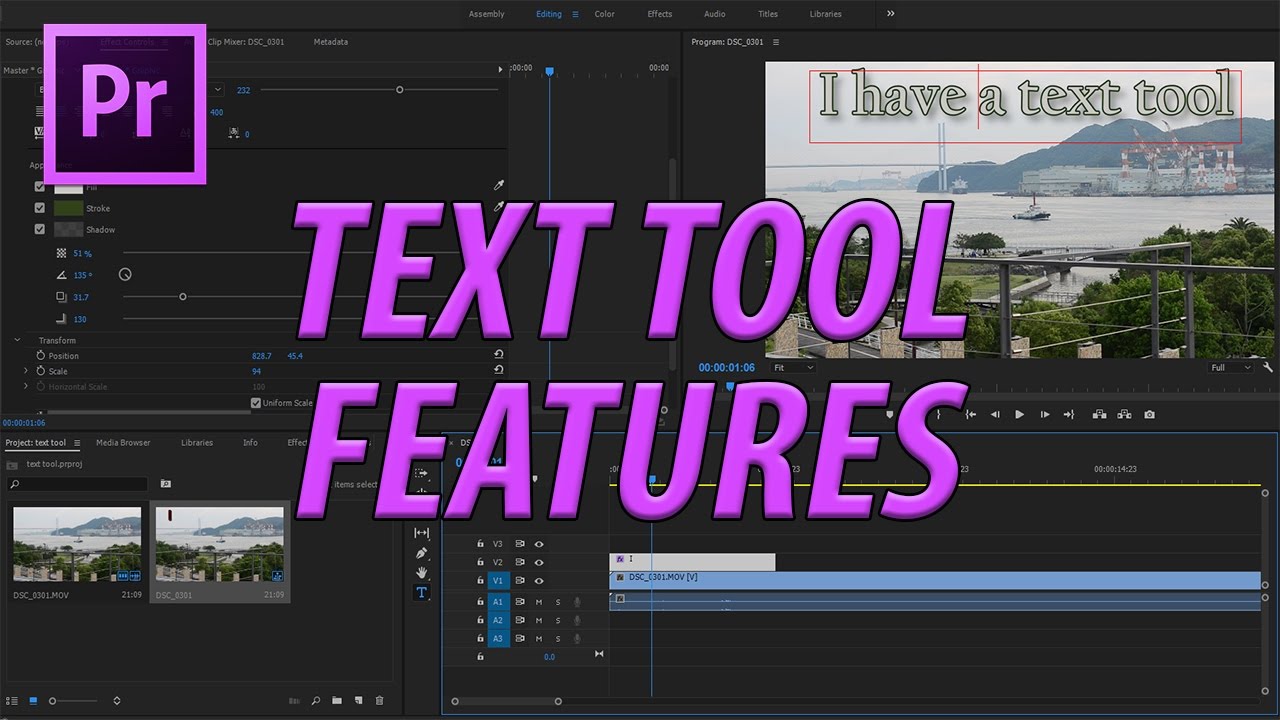Select the Type tool in the timeline toolbar
Image resolution: width=1280 pixels, height=720 pixels.
[421, 592]
